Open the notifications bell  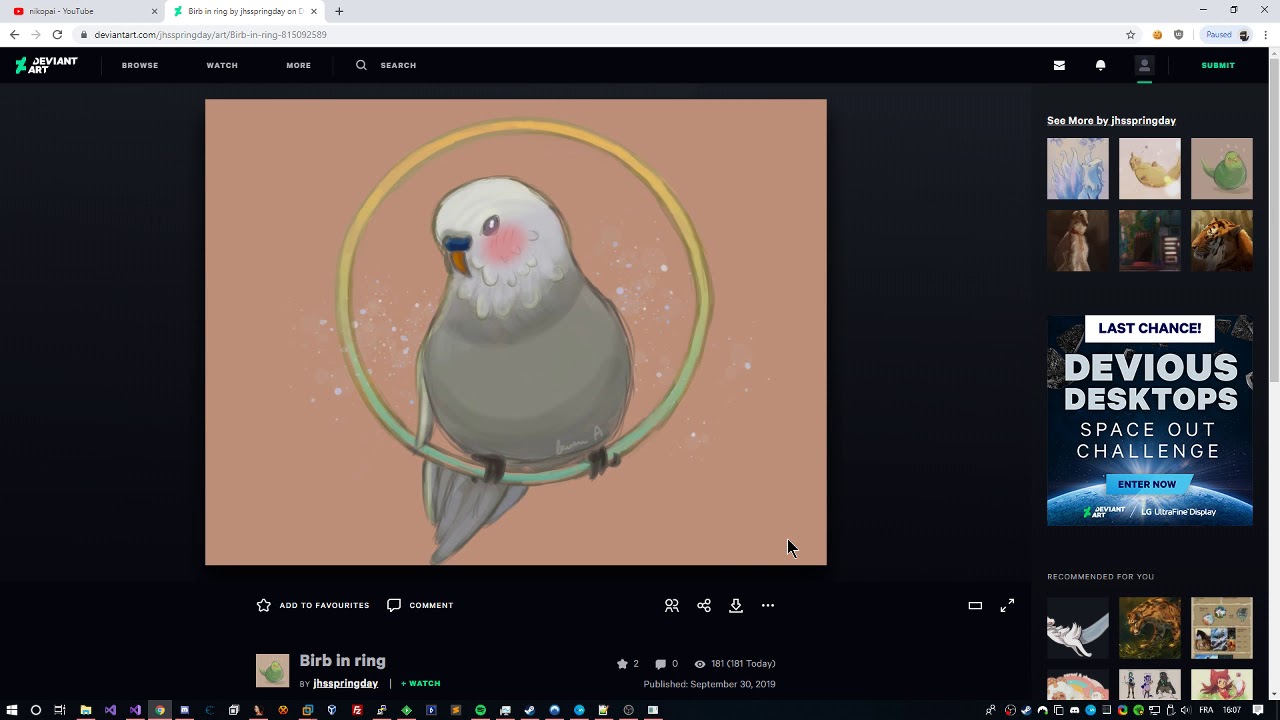click(x=1100, y=65)
